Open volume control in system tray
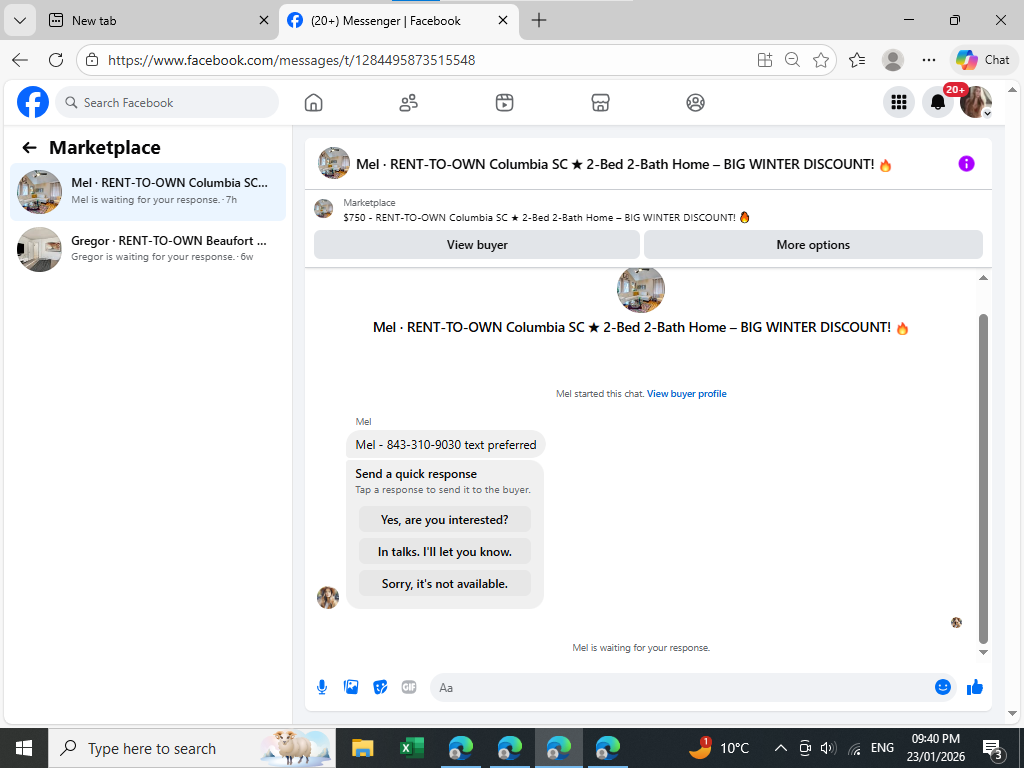Image resolution: width=1024 pixels, height=768 pixels. (x=828, y=748)
